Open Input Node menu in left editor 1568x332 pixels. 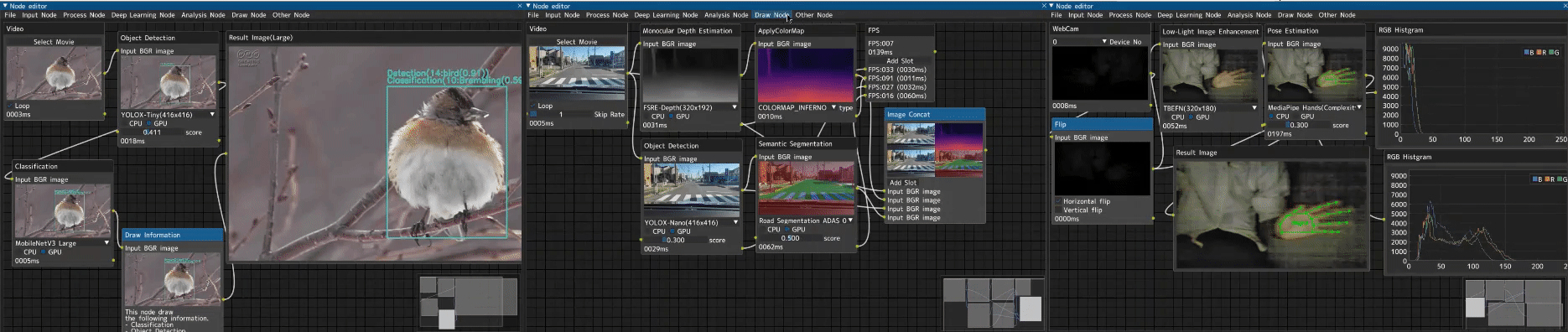click(39, 14)
